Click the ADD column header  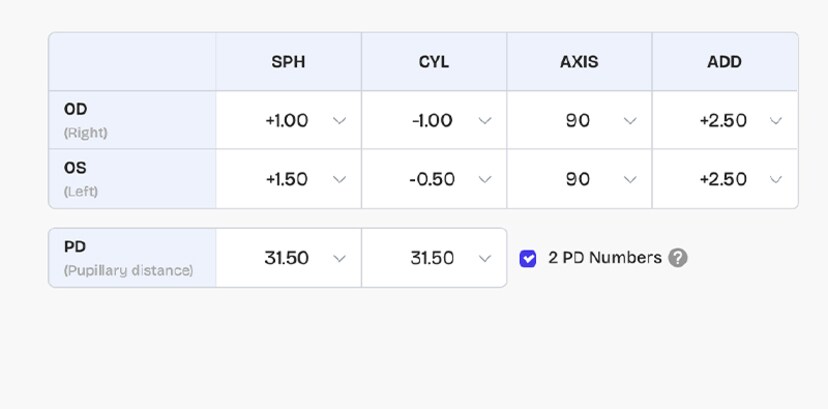(724, 62)
